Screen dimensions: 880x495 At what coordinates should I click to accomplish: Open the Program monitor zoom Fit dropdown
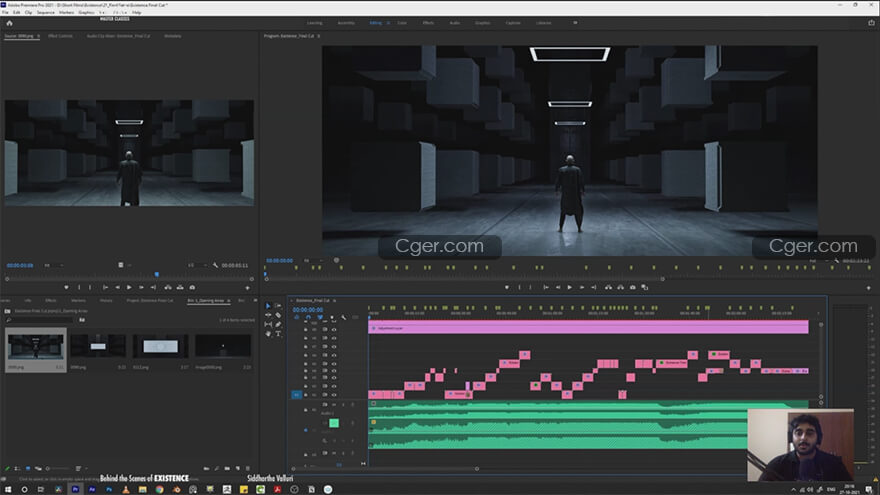(x=313, y=260)
